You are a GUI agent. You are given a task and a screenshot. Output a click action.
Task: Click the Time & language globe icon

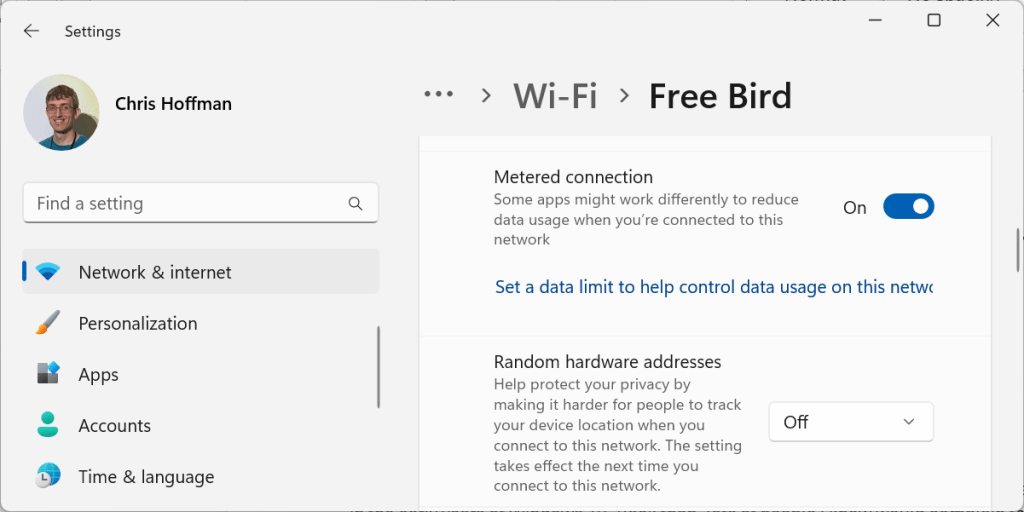point(48,476)
